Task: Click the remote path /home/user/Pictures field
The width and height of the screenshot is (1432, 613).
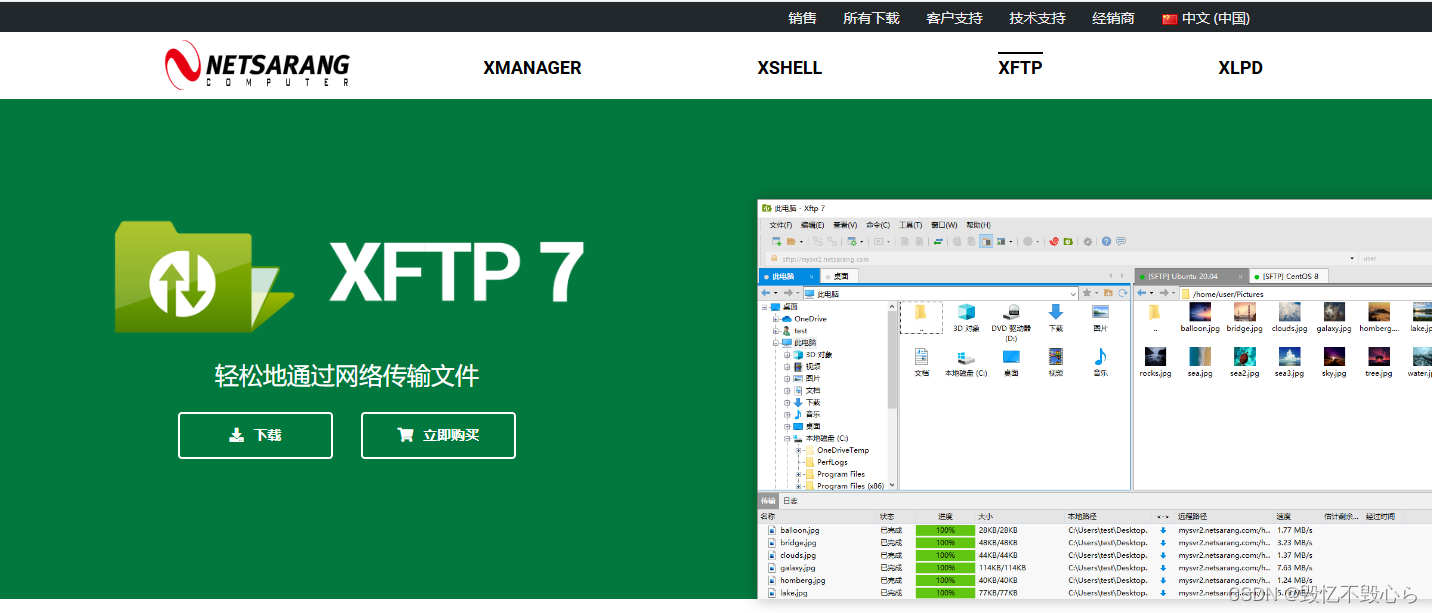Action: [1305, 294]
